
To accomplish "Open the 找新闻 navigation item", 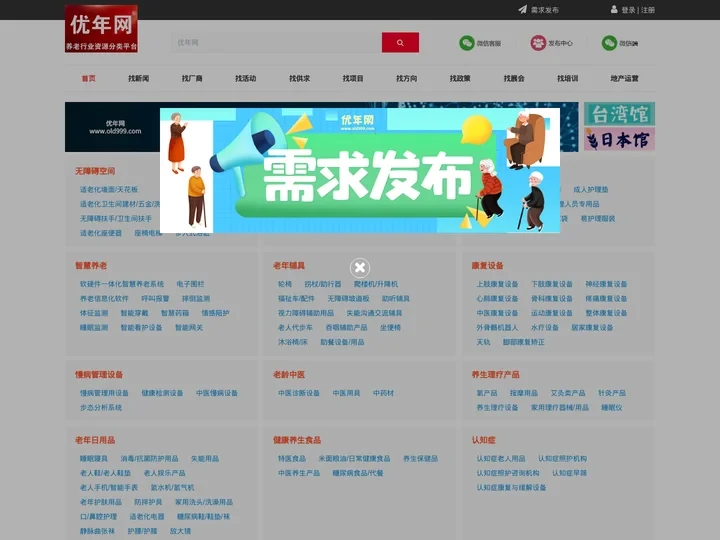I will pos(139,79).
